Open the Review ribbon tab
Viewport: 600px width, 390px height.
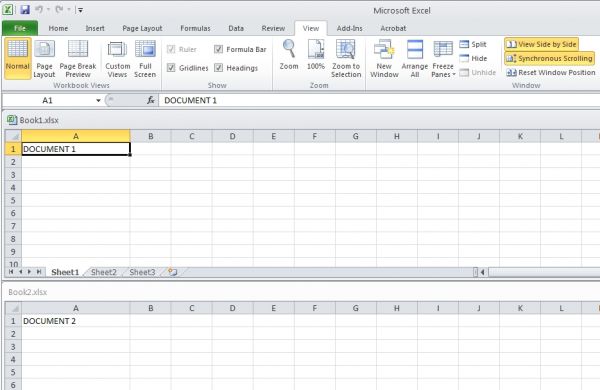(273, 28)
